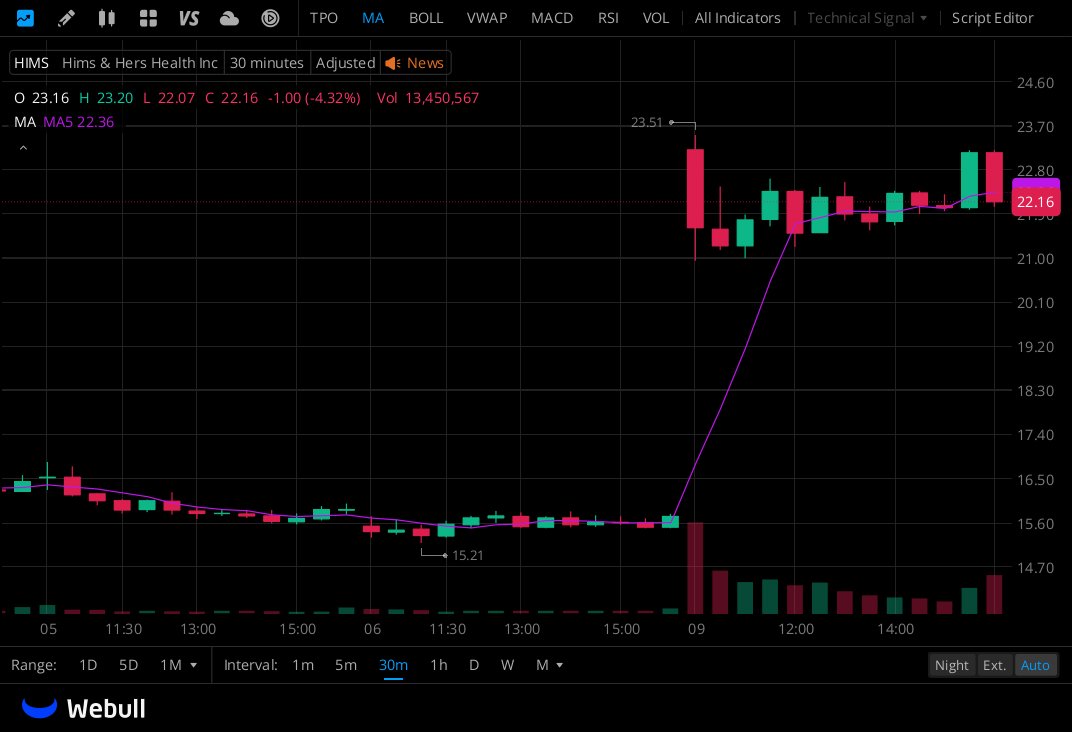Open the VS compare symbols tool

[x=189, y=18]
